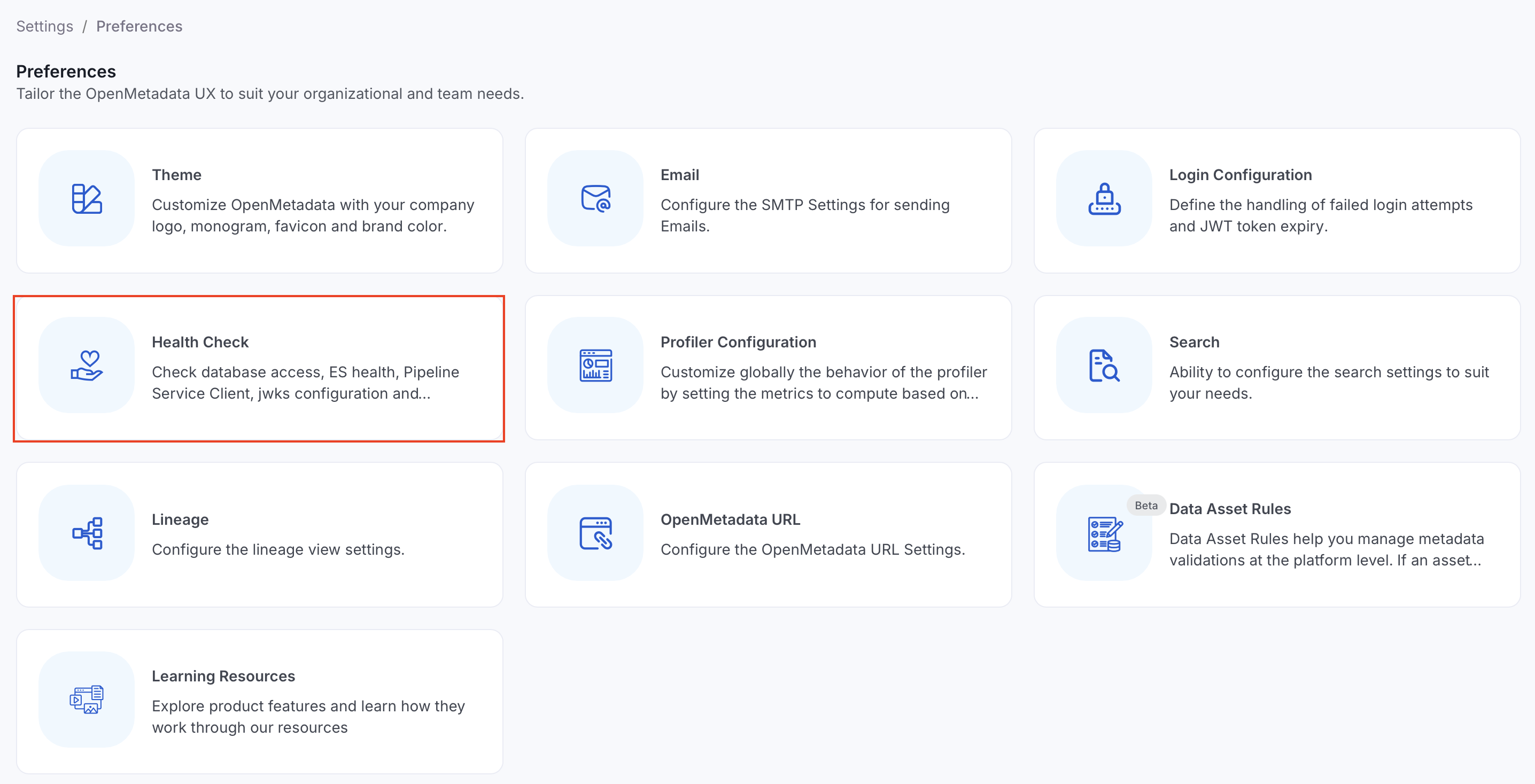Screen dimensions: 1535x784
Task: Open the Learning Resources title
Action: click(223, 676)
